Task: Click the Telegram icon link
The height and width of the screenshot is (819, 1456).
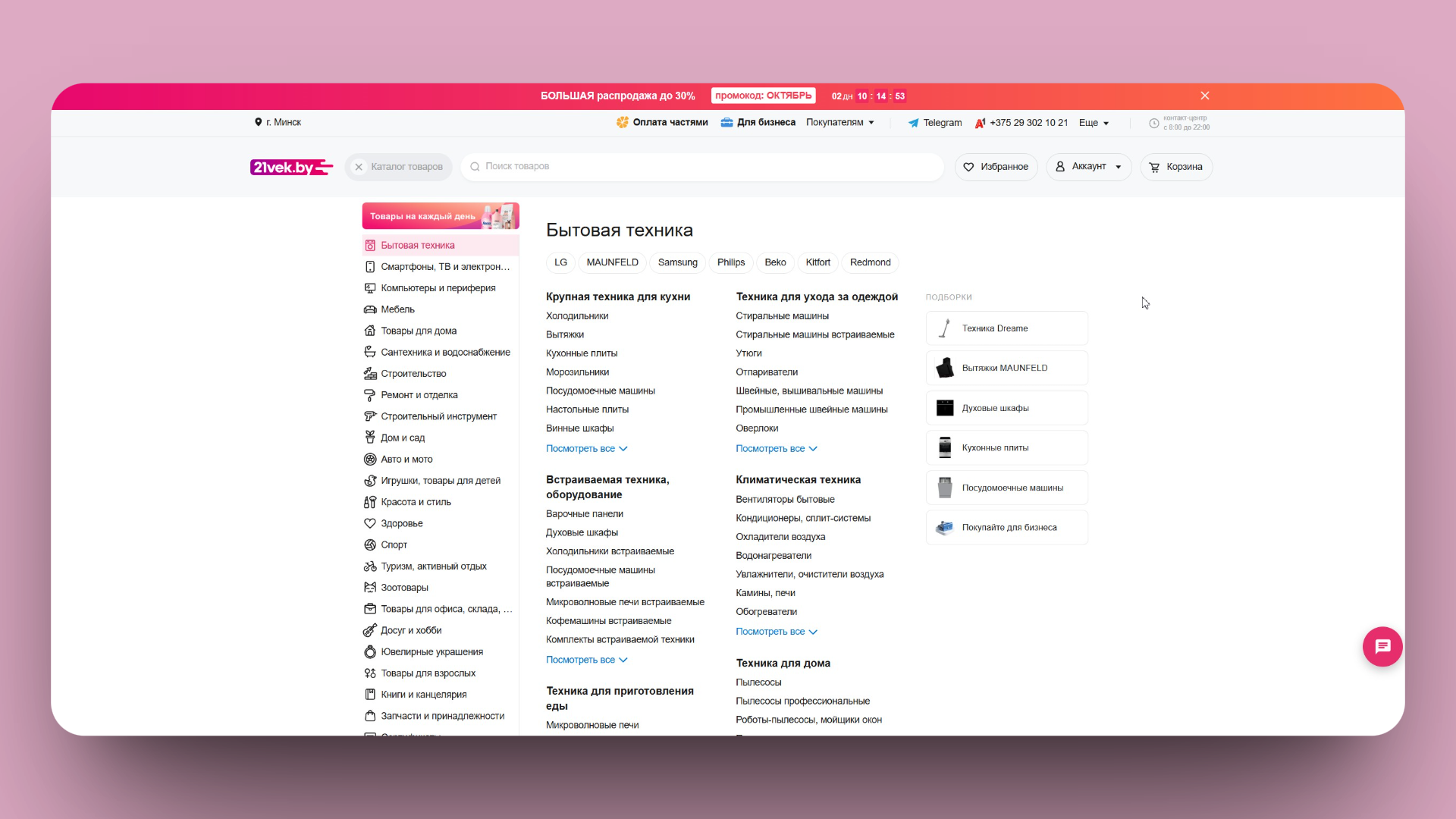Action: (x=913, y=123)
